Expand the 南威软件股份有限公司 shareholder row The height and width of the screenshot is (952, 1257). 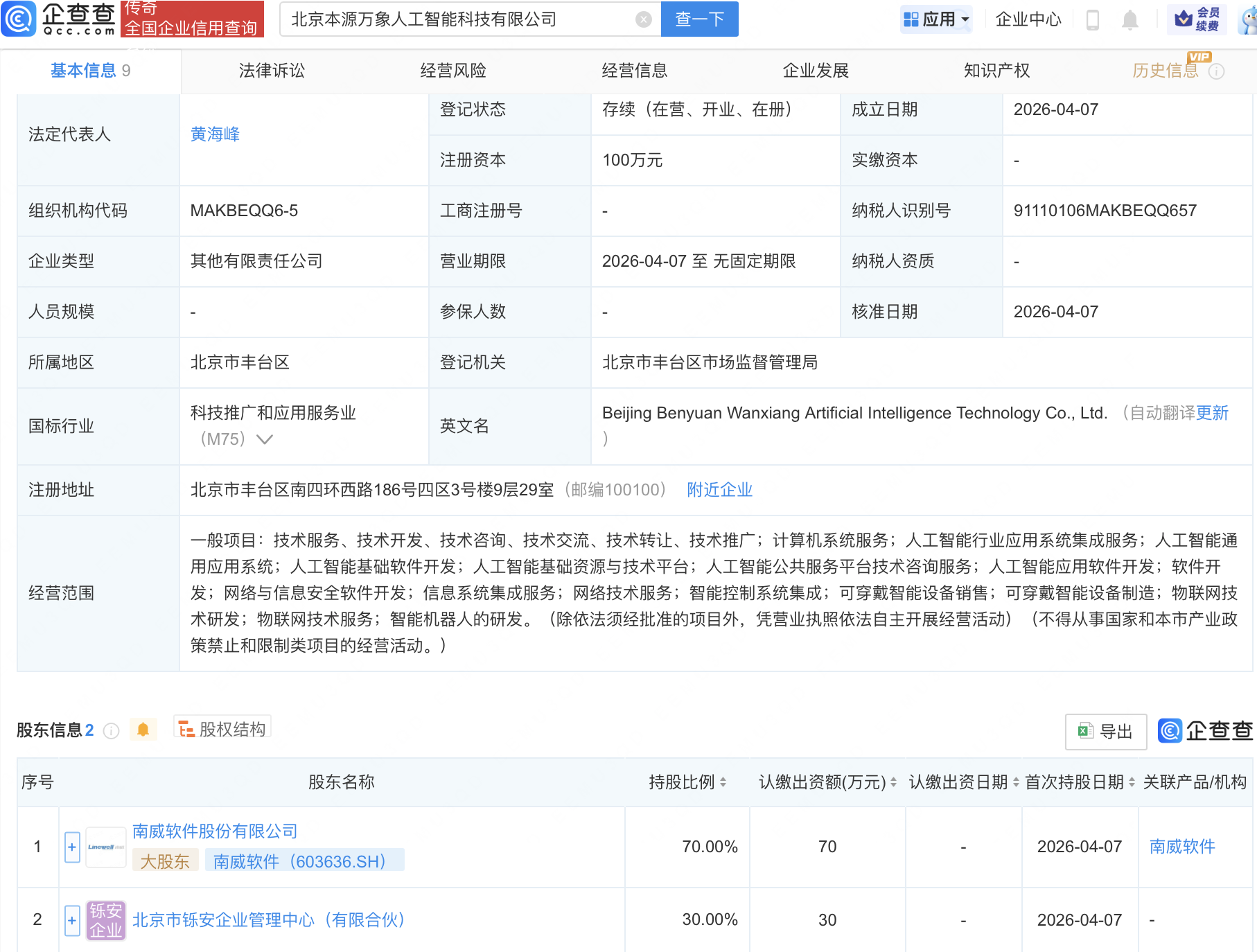coord(72,847)
